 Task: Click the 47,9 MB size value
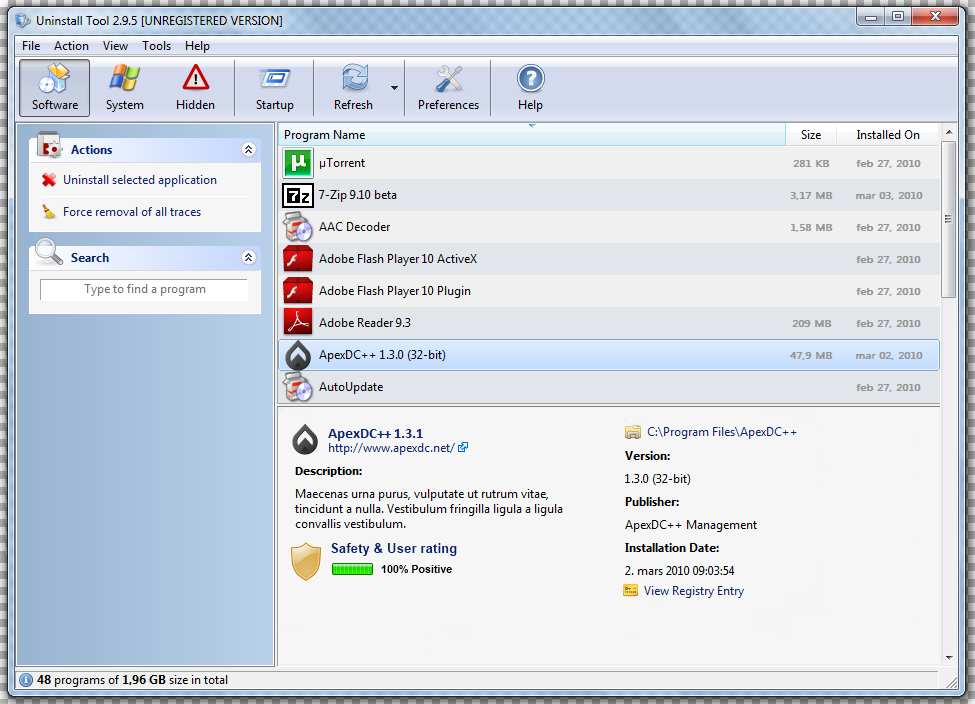coord(811,356)
